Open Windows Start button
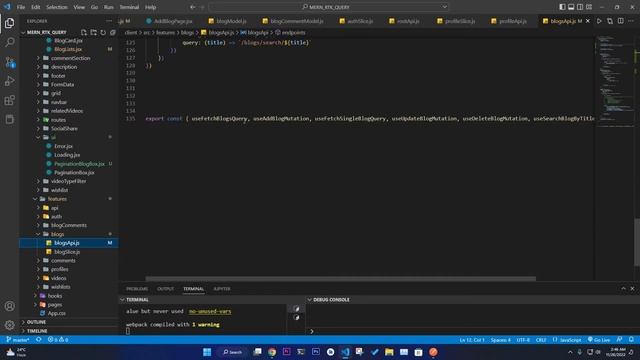This screenshot has width=640, height=360. point(207,352)
